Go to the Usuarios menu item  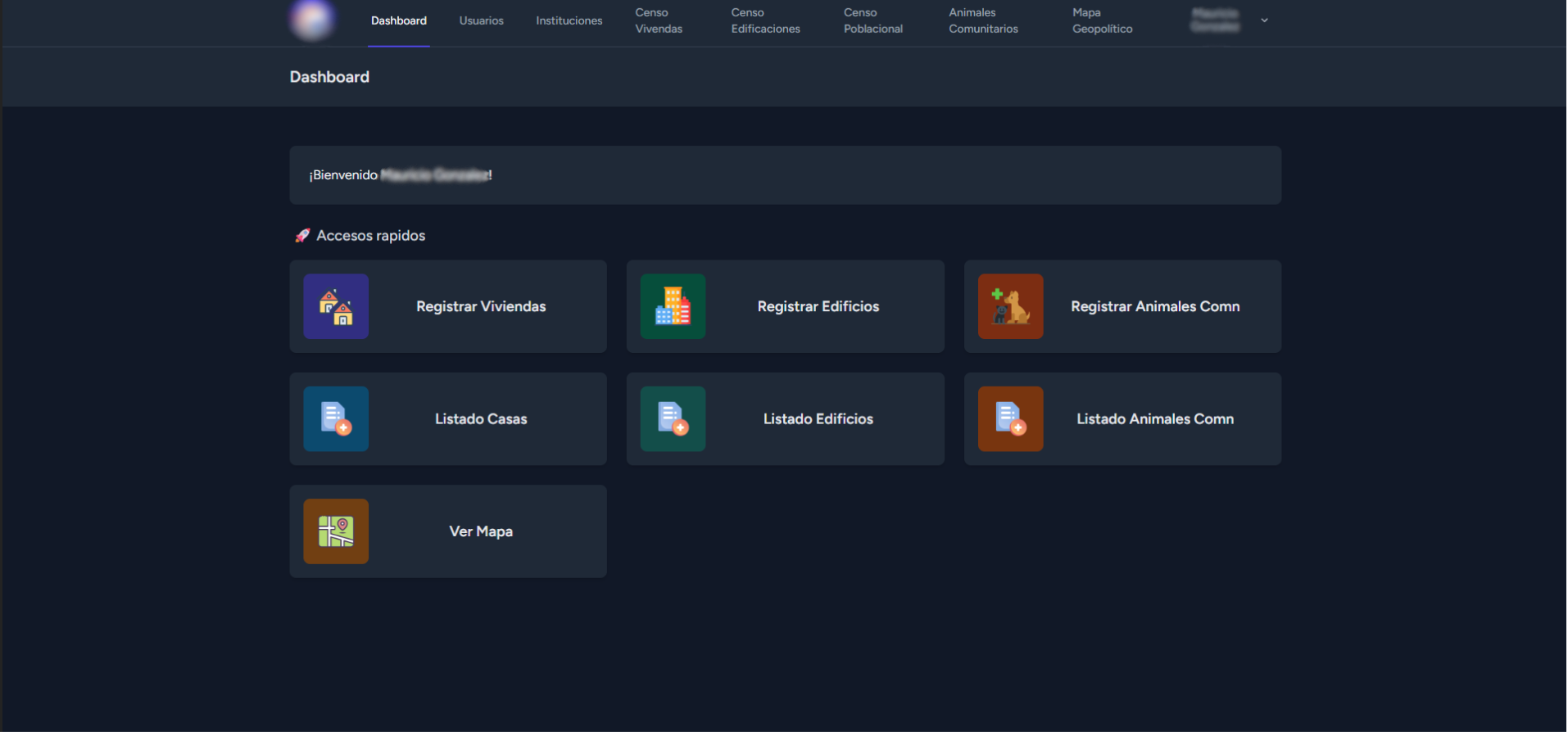coord(481,20)
